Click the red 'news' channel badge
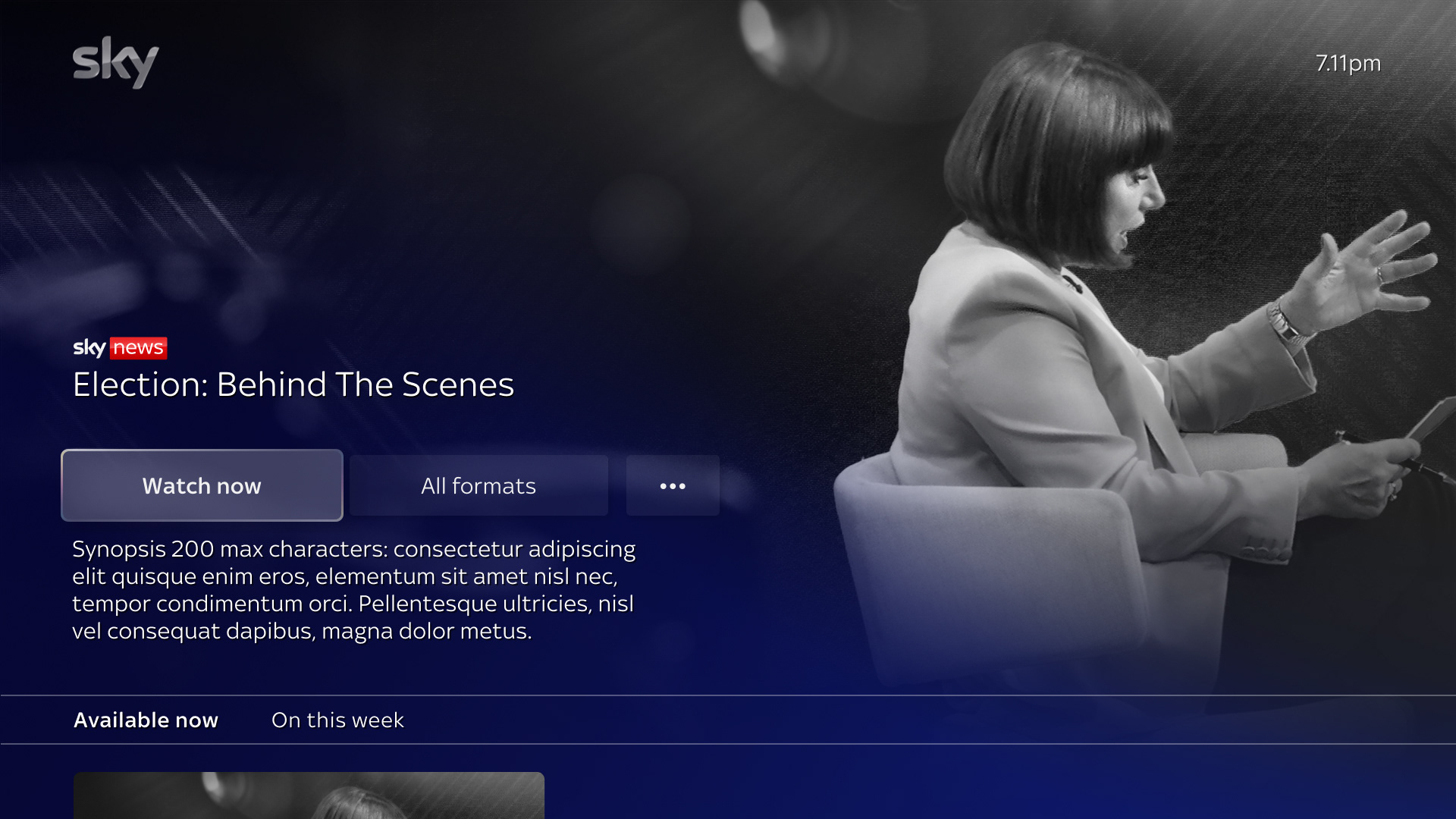This screenshot has width=1456, height=819. pos(139,348)
